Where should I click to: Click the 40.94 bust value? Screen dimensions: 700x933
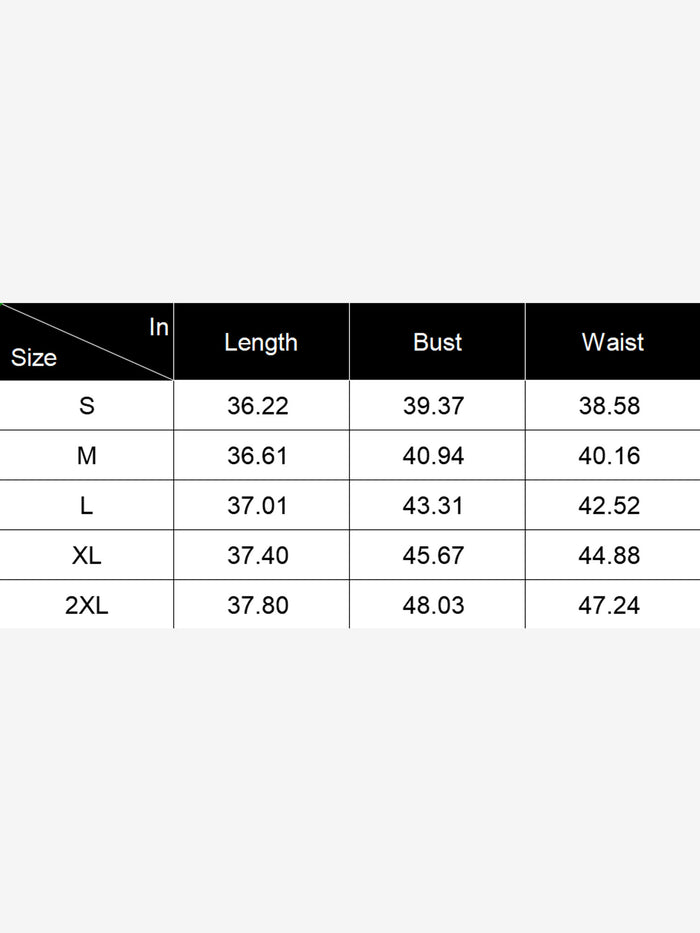[433, 456]
